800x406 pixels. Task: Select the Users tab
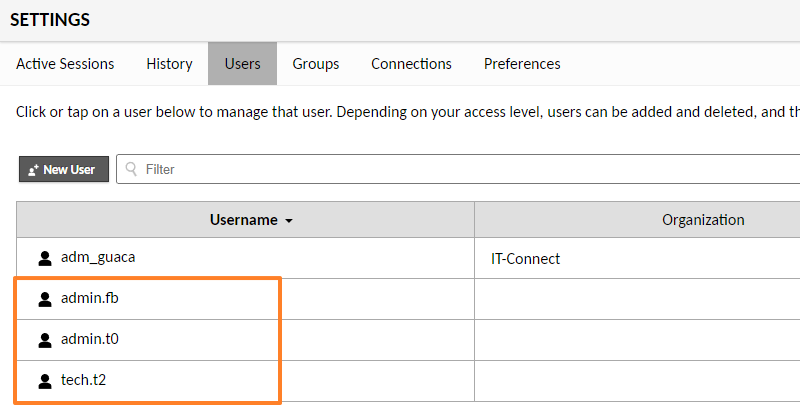pyautogui.click(x=243, y=64)
